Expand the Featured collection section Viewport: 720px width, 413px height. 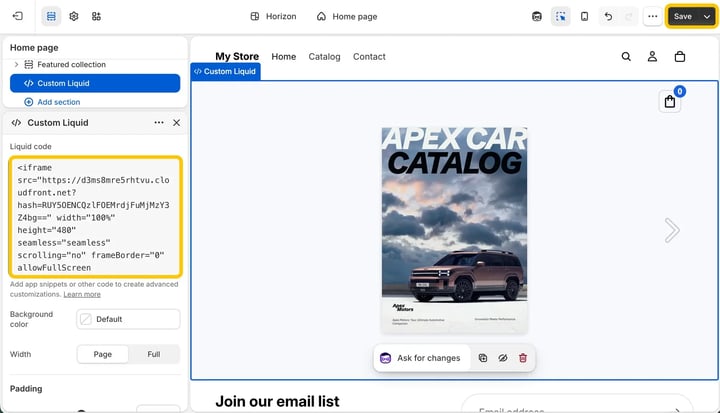coord(17,64)
